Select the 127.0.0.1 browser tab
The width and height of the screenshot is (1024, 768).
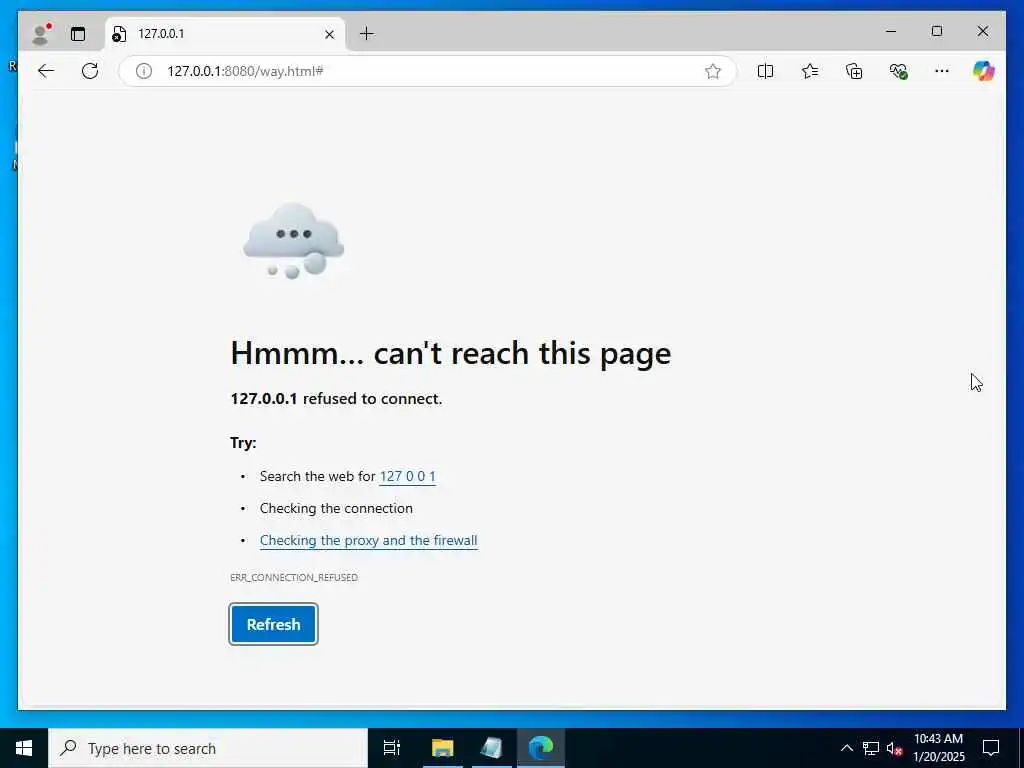[223, 34]
